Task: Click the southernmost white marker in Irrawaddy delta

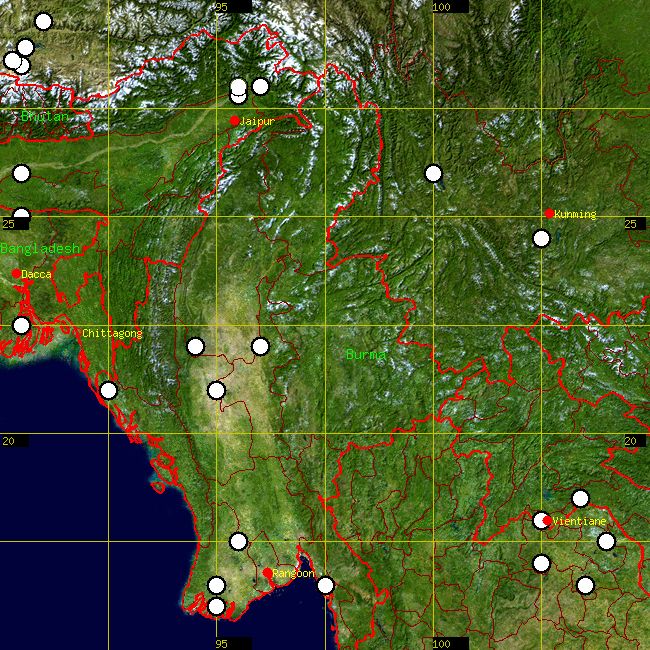Action: click(216, 606)
